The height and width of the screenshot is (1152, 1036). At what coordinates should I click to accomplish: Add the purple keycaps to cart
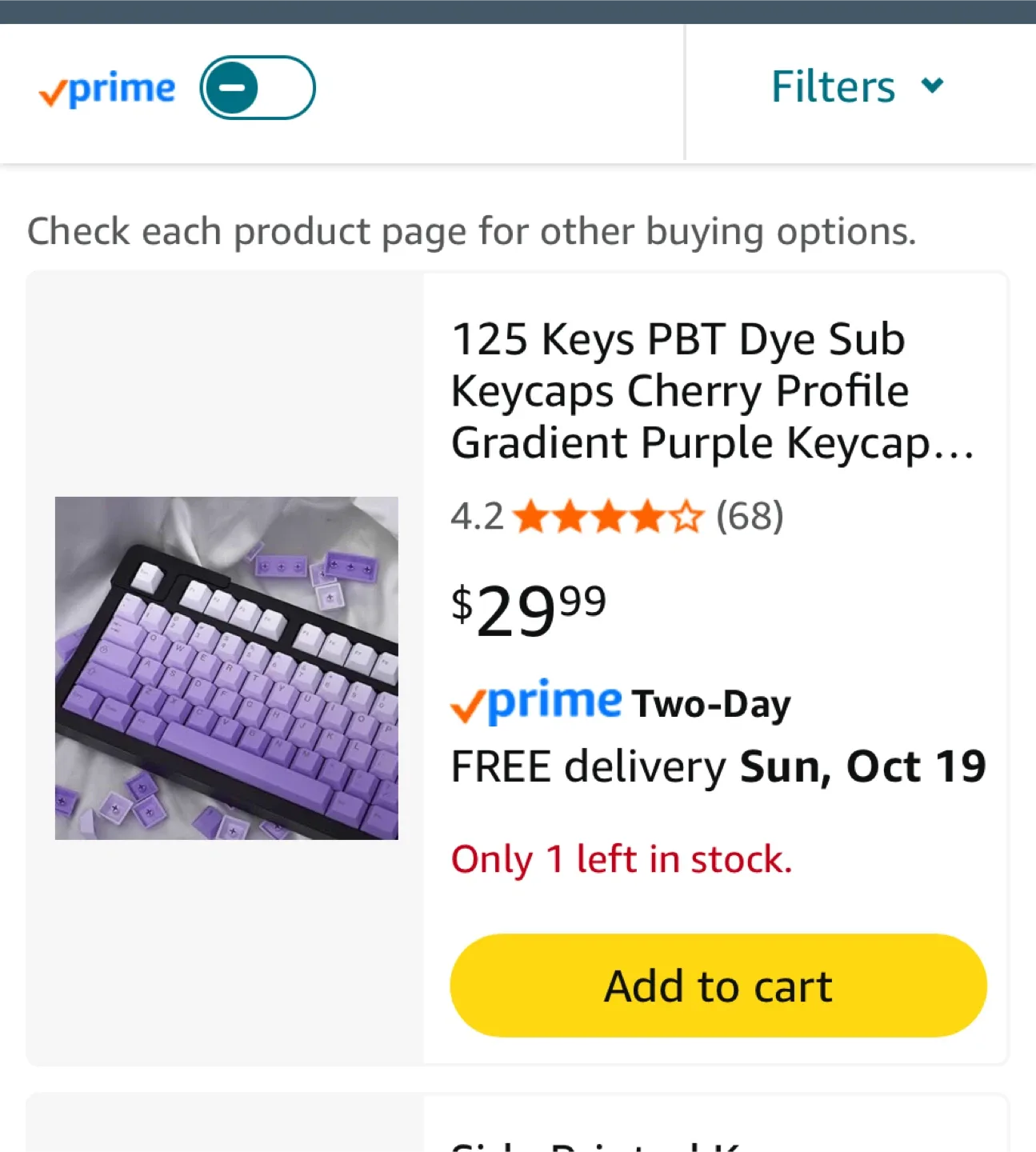[718, 986]
